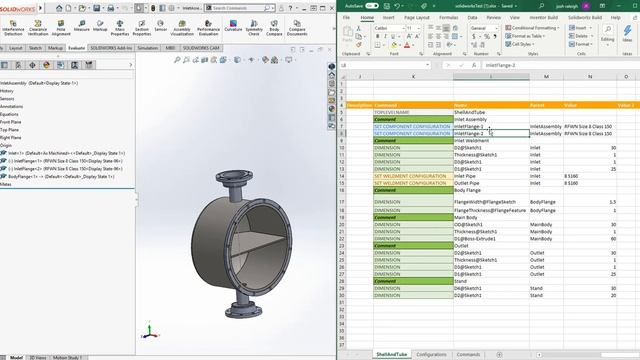Open Format as Table dropdown
Screen dimensions: 640x360
tap(525, 36)
